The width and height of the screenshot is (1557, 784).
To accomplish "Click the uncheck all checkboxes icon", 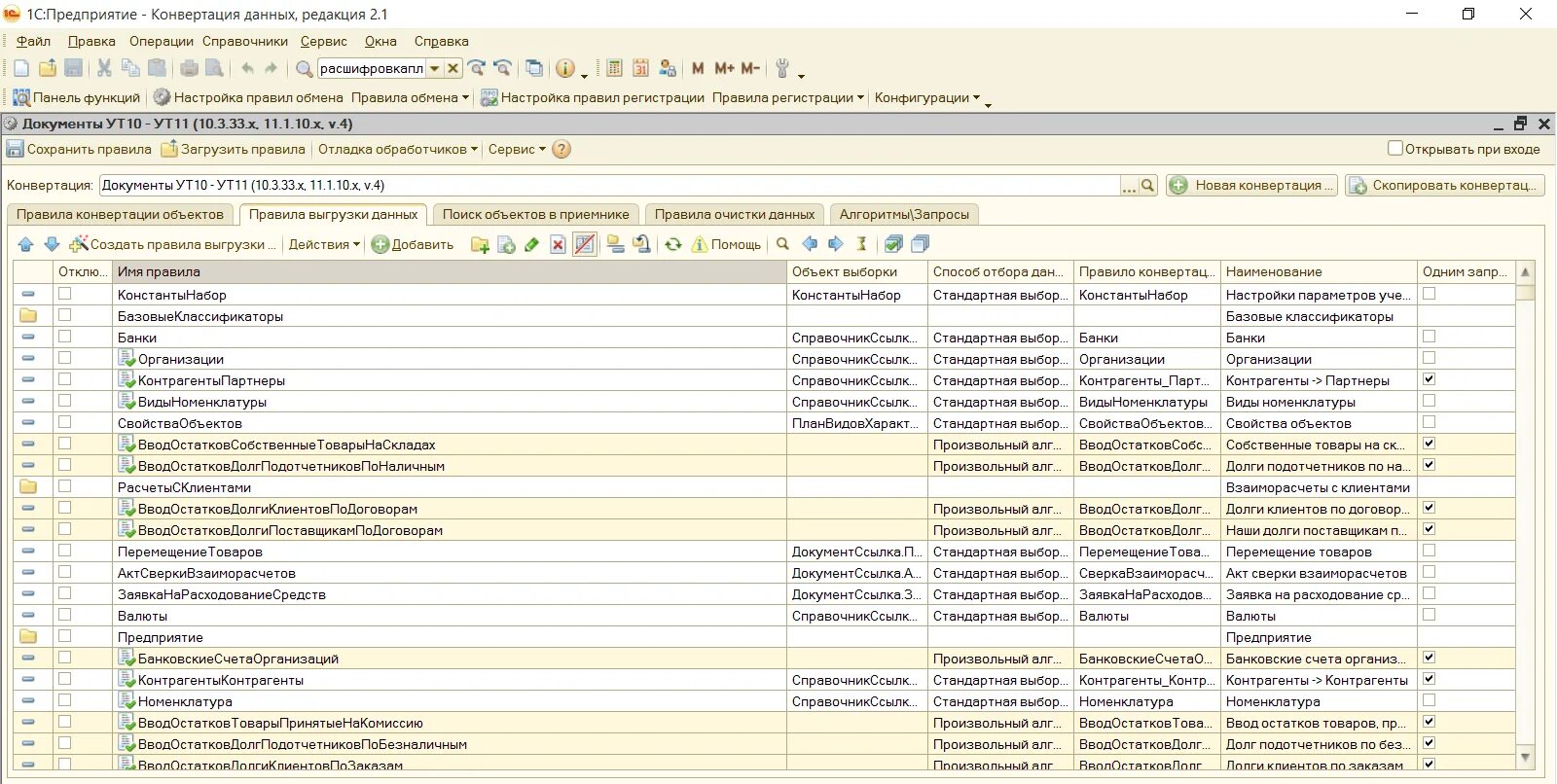I will click(920, 244).
